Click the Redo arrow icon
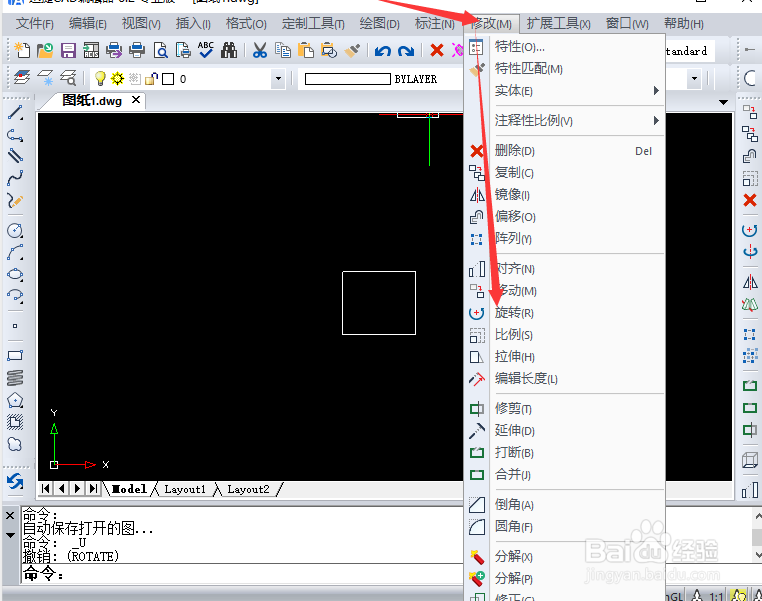Image resolution: width=762 pixels, height=601 pixels. pyautogui.click(x=406, y=51)
